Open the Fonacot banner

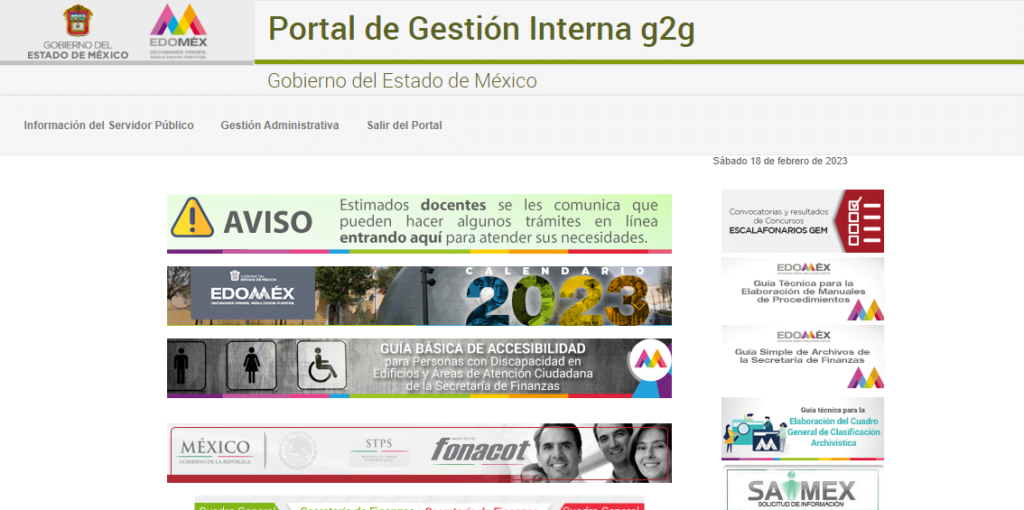[x=419, y=453]
